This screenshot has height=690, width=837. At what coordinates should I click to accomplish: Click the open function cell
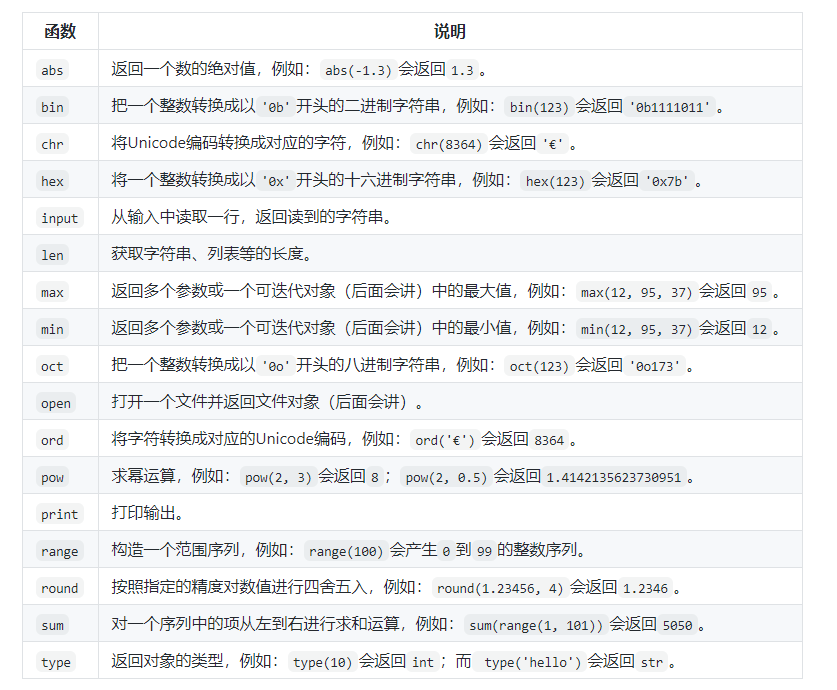[56, 402]
